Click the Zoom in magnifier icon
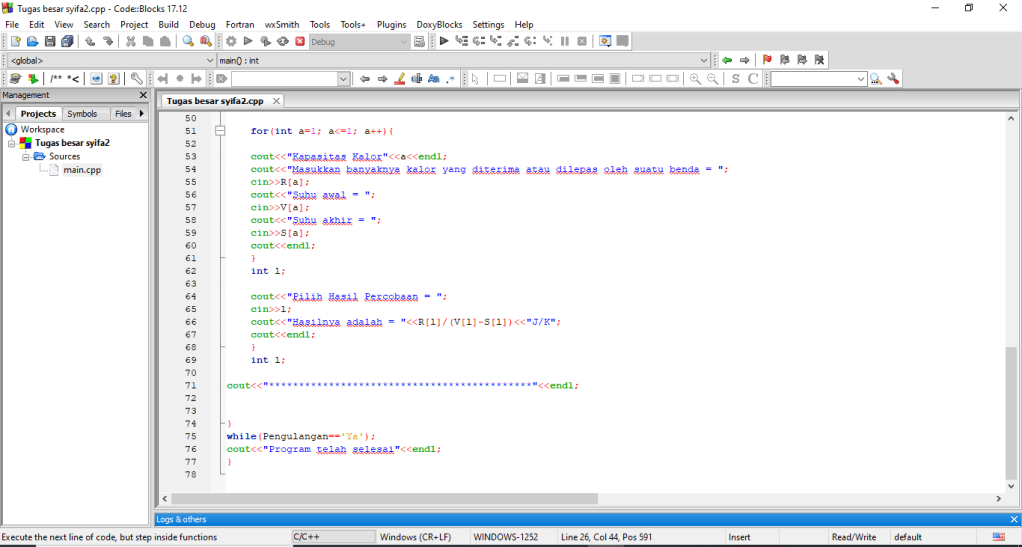The width and height of the screenshot is (1022, 547). coord(696,78)
